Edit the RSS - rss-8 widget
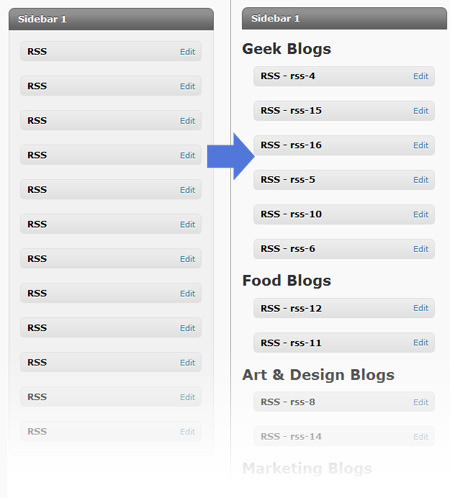450x498 pixels. click(x=421, y=402)
